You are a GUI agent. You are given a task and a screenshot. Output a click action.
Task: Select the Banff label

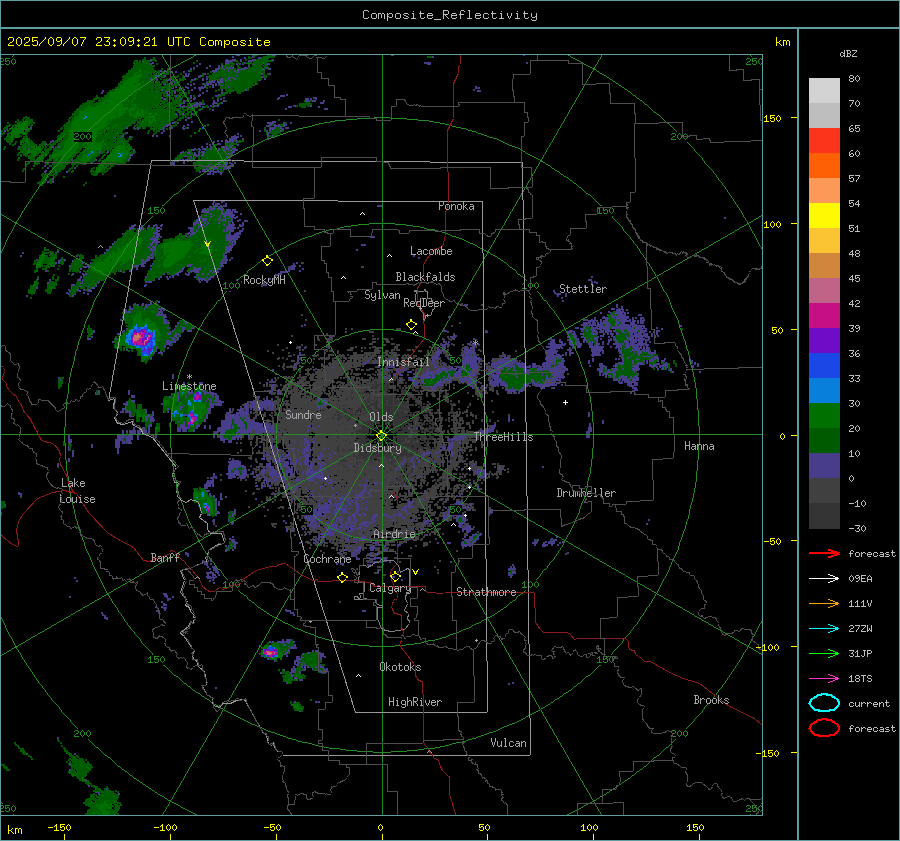(165, 558)
